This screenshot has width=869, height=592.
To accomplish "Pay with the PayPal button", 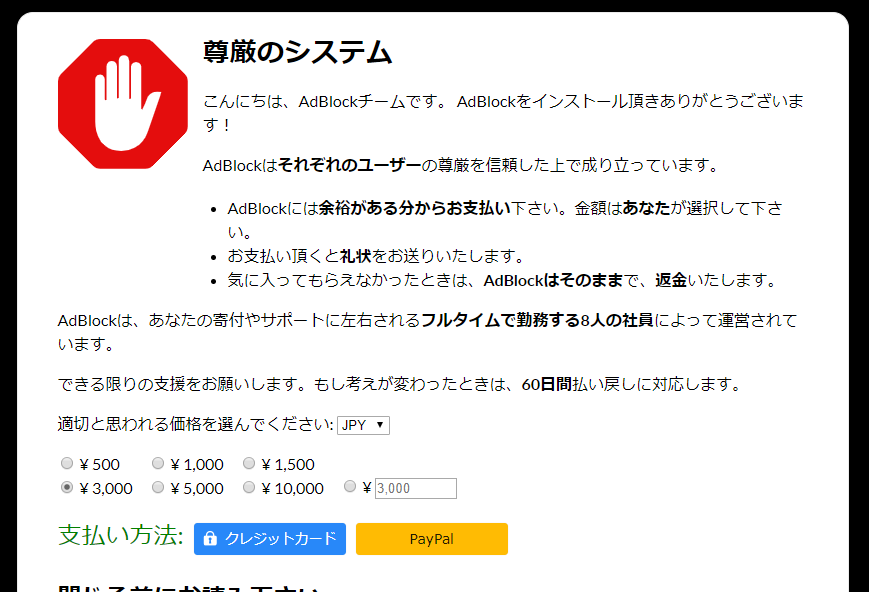I will (432, 539).
